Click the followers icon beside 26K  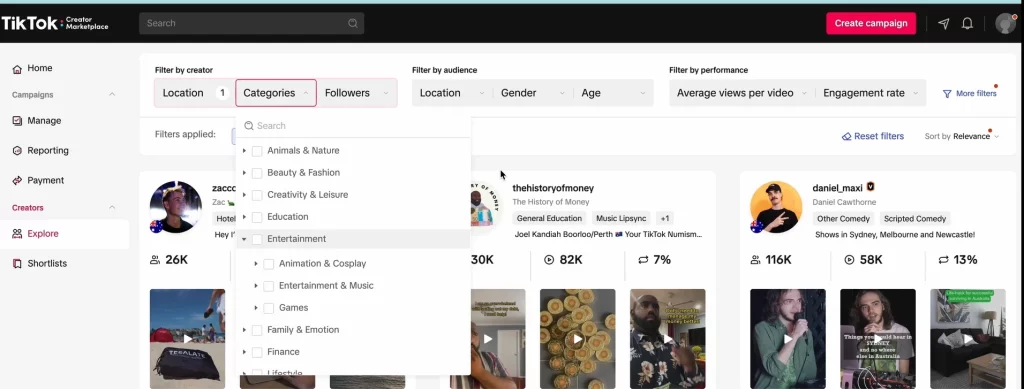[x=155, y=260]
